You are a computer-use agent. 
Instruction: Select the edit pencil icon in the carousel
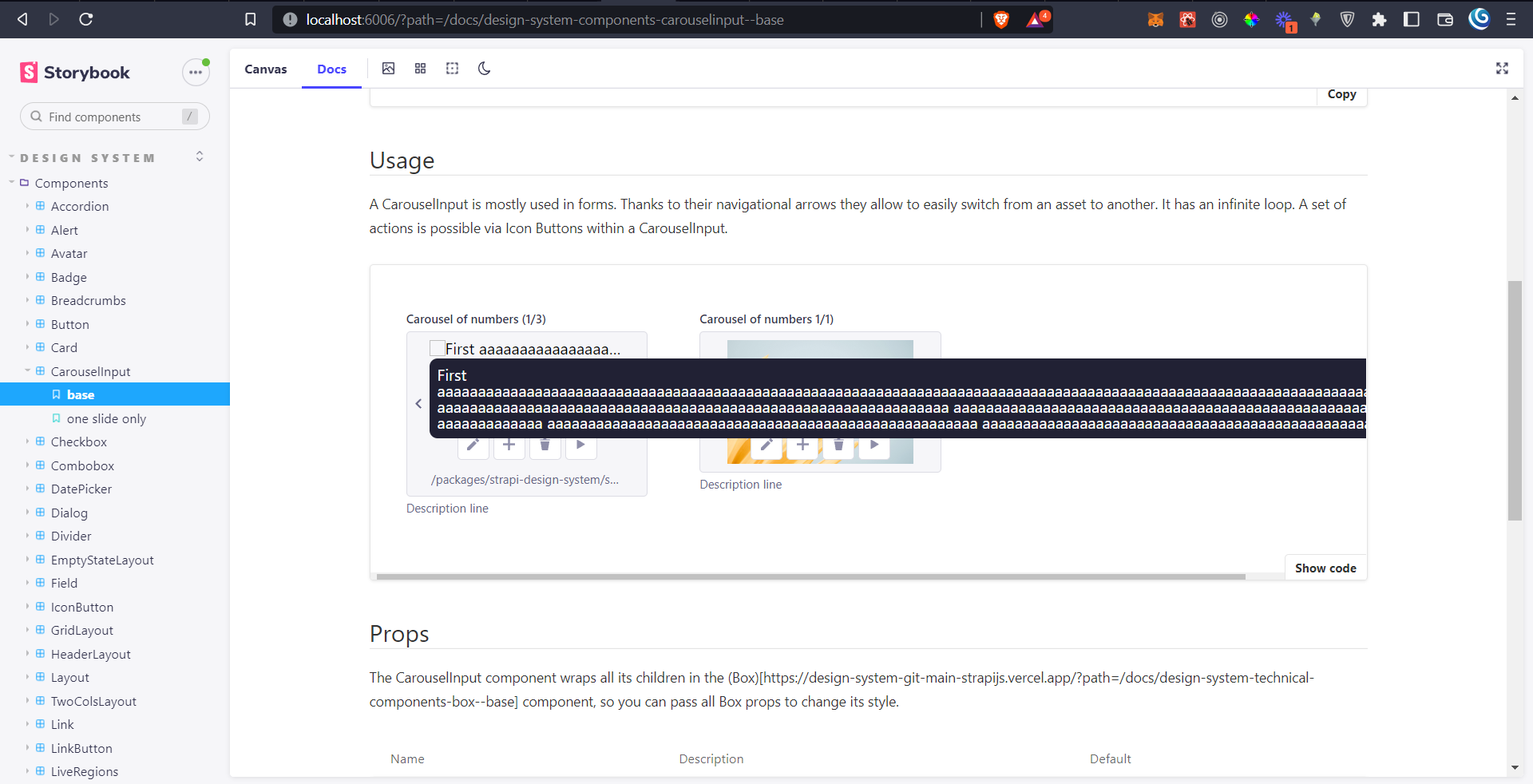473,445
